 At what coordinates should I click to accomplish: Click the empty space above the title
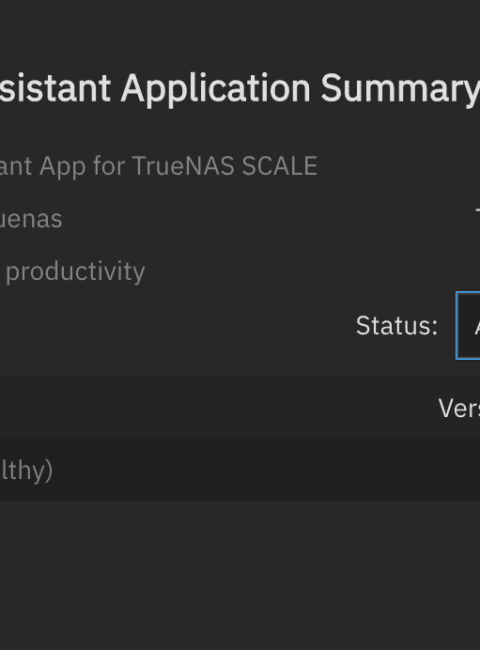(x=240, y=31)
